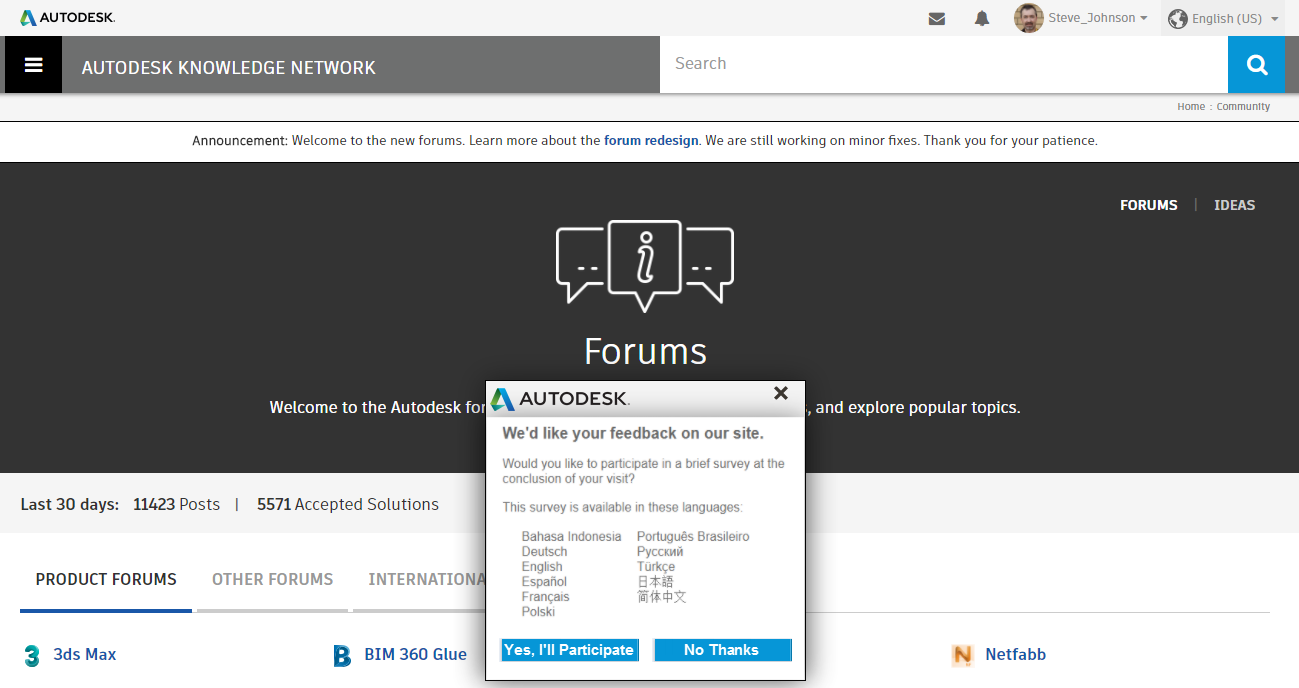Open the Netfabb forum link

pyautogui.click(x=1015, y=655)
